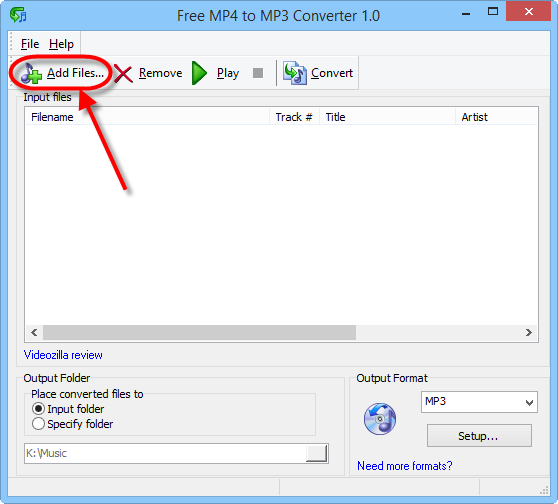Click the Title column header
The height and width of the screenshot is (504, 558).
387,117
